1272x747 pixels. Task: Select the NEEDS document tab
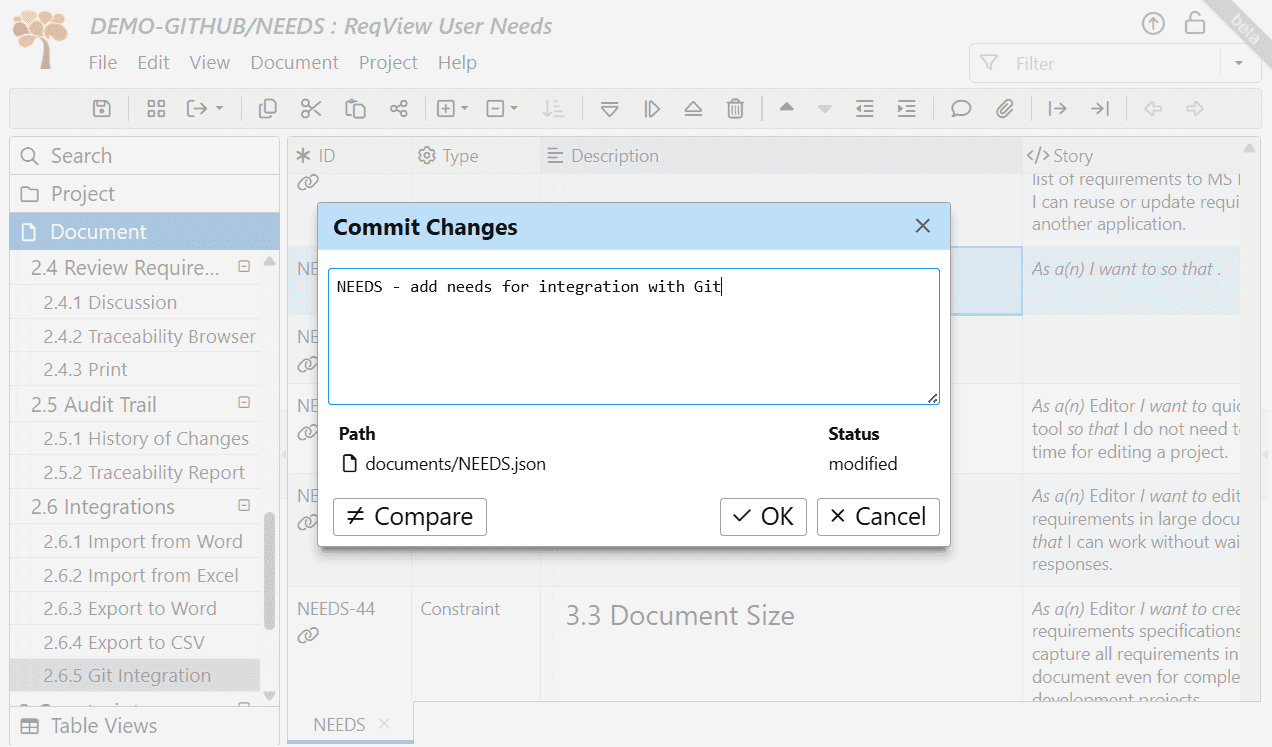click(x=339, y=724)
